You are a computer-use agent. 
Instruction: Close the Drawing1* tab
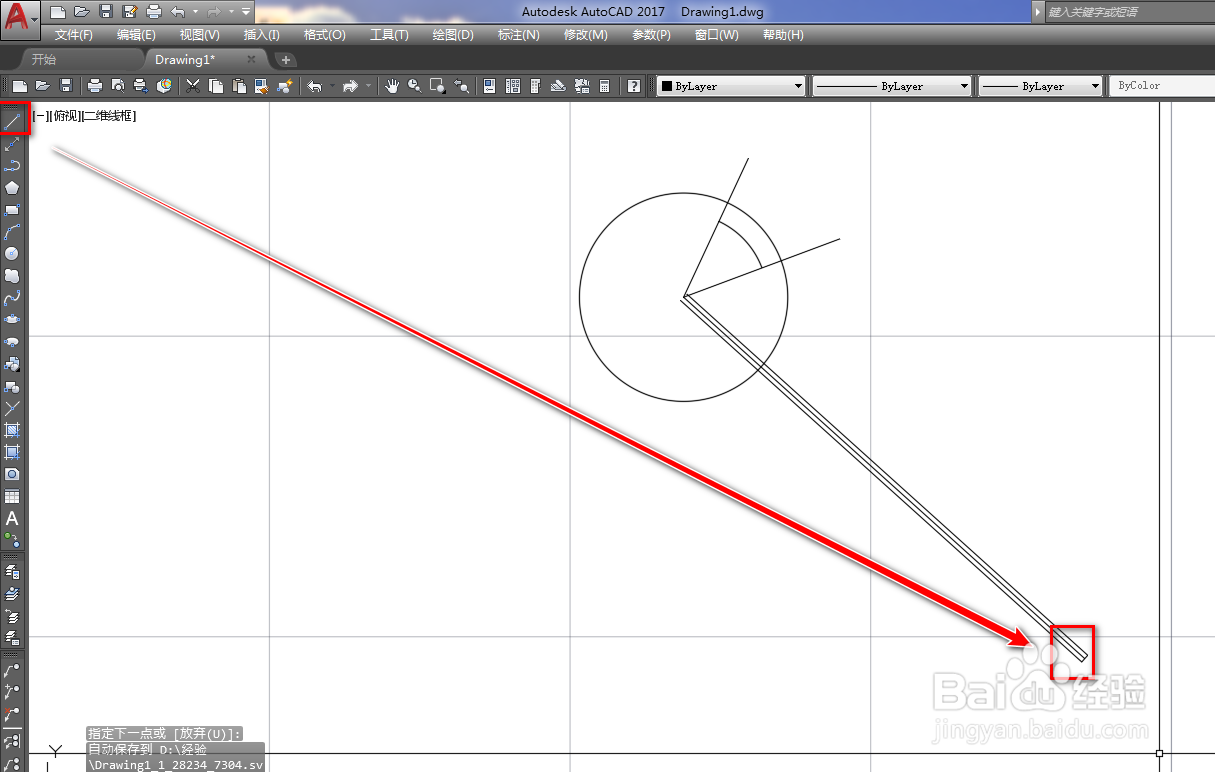[252, 60]
